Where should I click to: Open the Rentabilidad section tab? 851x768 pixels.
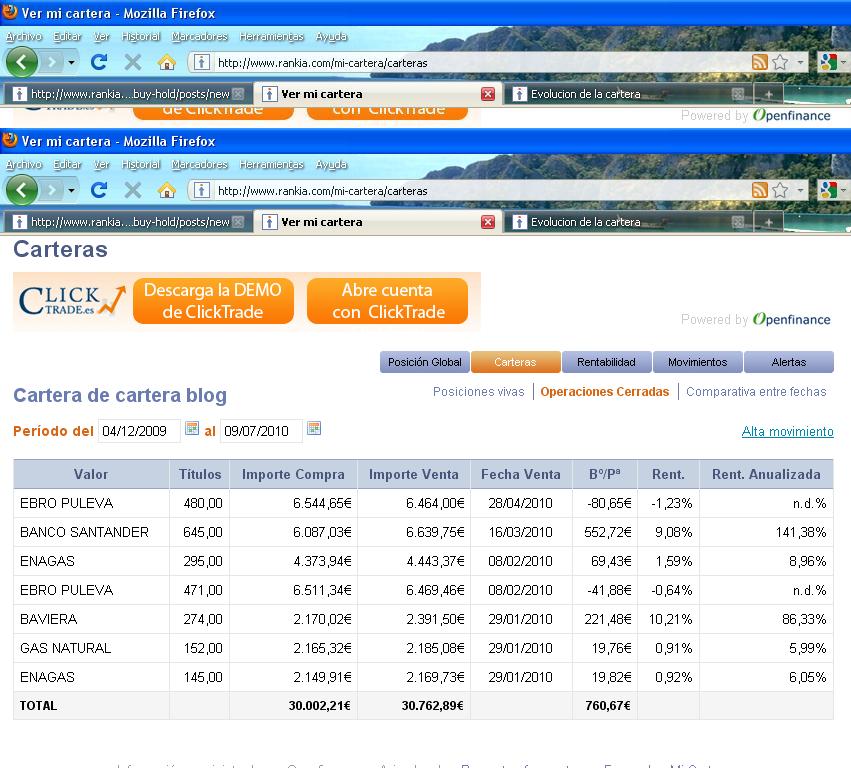coord(606,362)
